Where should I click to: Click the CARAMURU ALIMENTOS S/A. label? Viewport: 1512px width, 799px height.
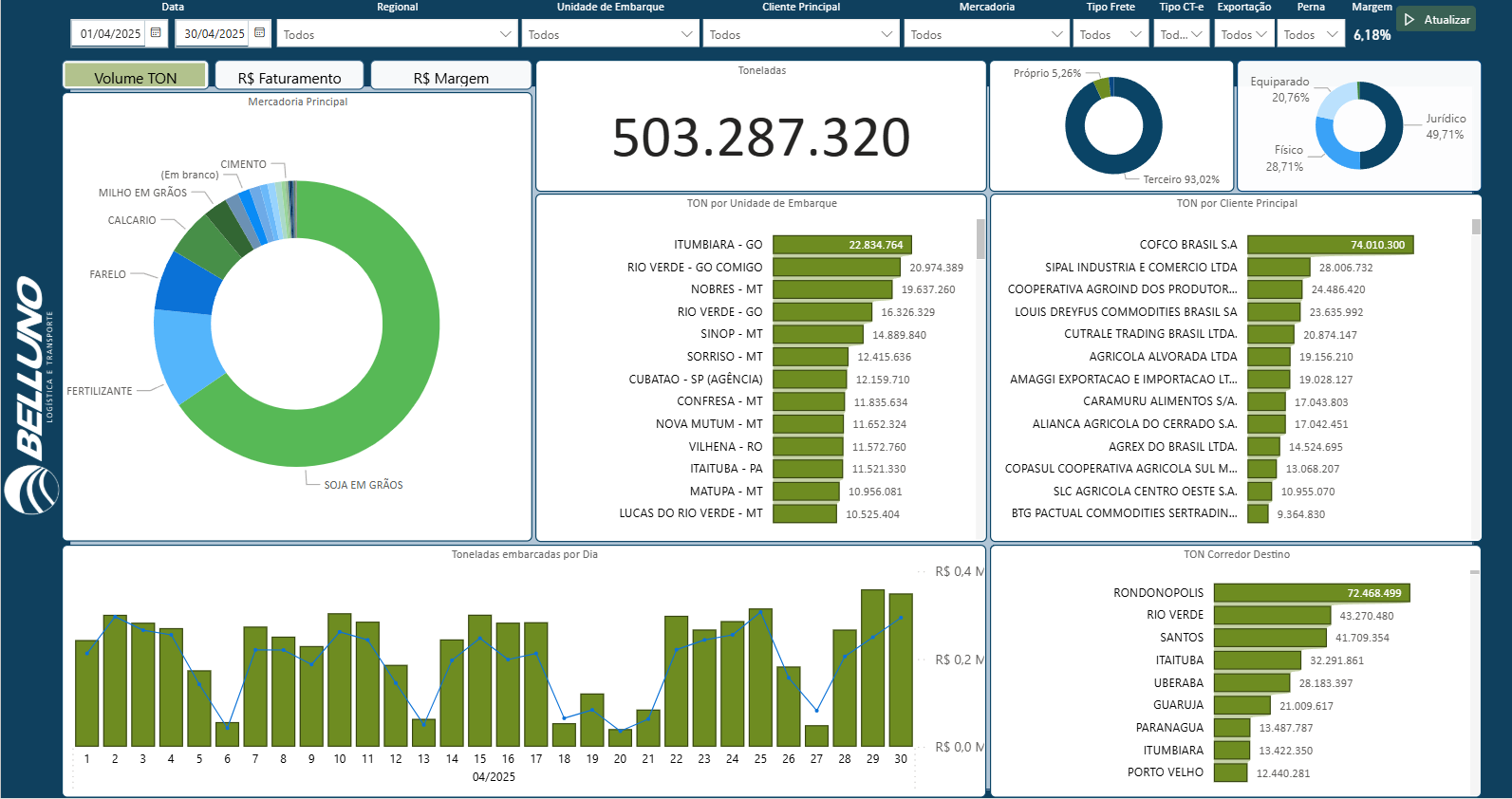1160,401
